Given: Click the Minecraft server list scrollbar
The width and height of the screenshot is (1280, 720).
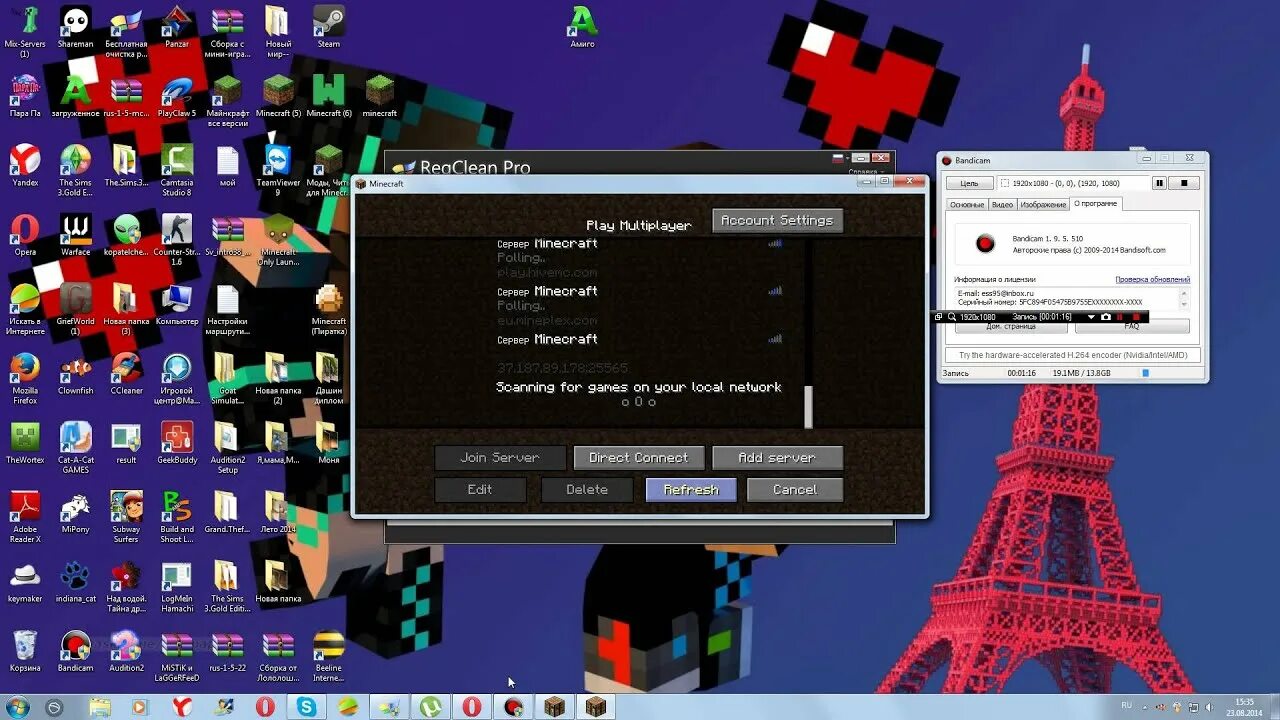Looking at the screenshot, I should (809, 406).
